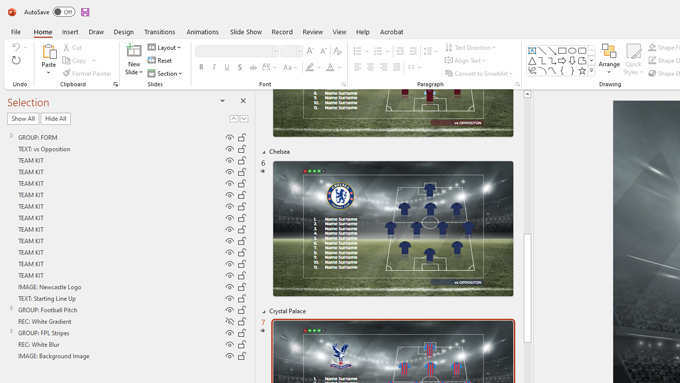Insert a Text Box shape
This screenshot has height=383, width=680.
[532, 51]
